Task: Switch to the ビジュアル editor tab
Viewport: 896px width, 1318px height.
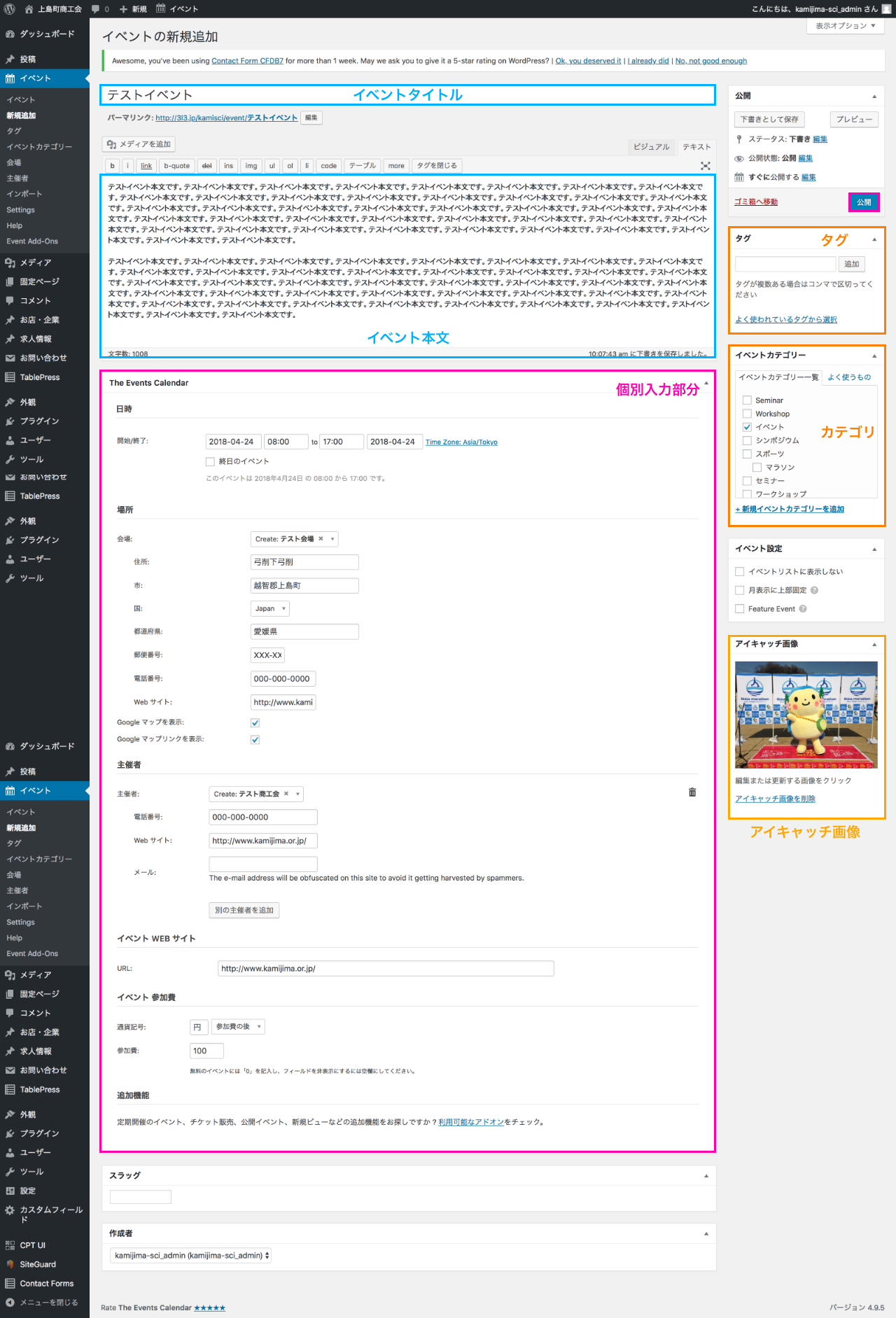Action: tap(651, 147)
